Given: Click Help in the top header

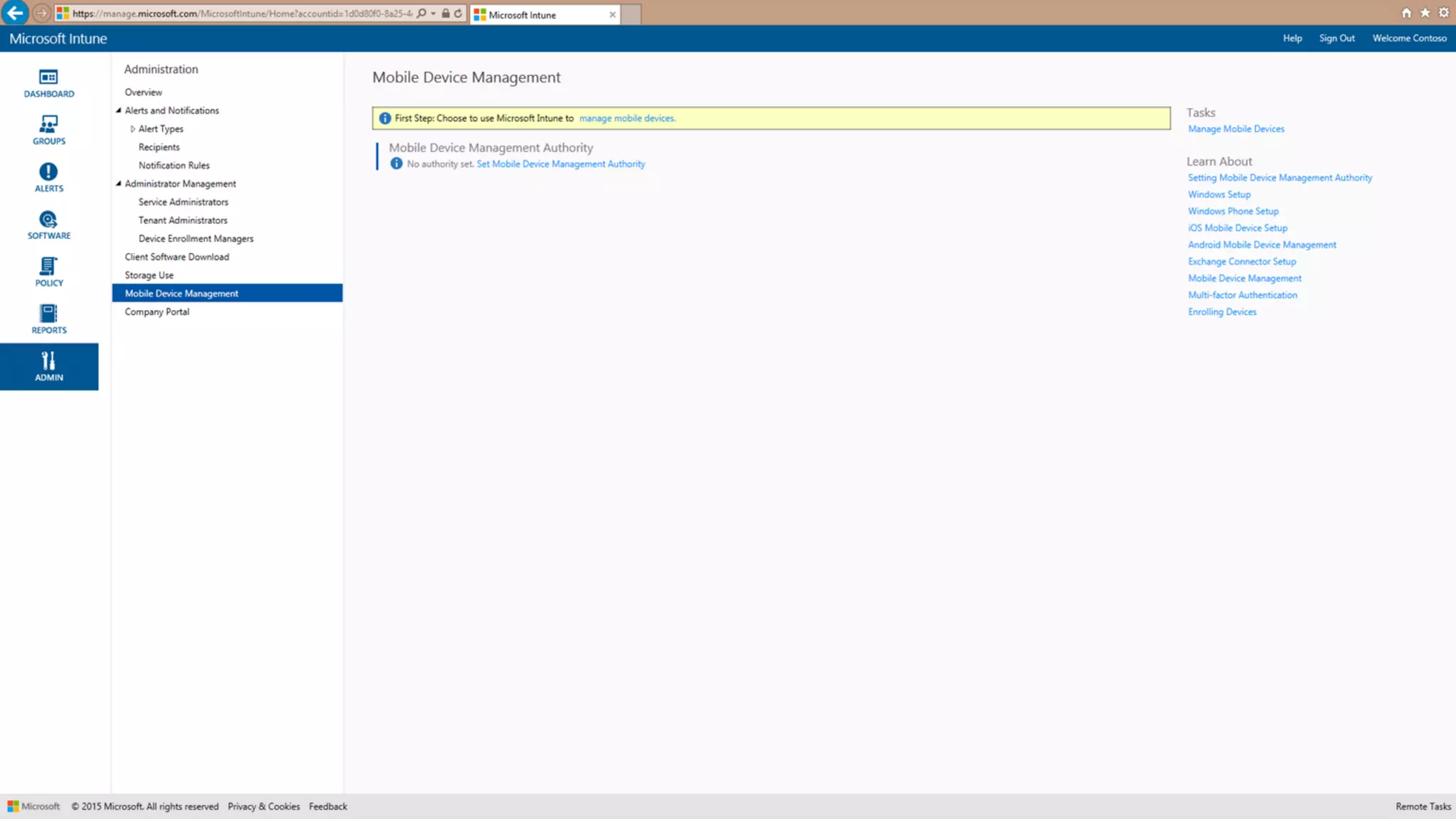Looking at the screenshot, I should (1292, 38).
